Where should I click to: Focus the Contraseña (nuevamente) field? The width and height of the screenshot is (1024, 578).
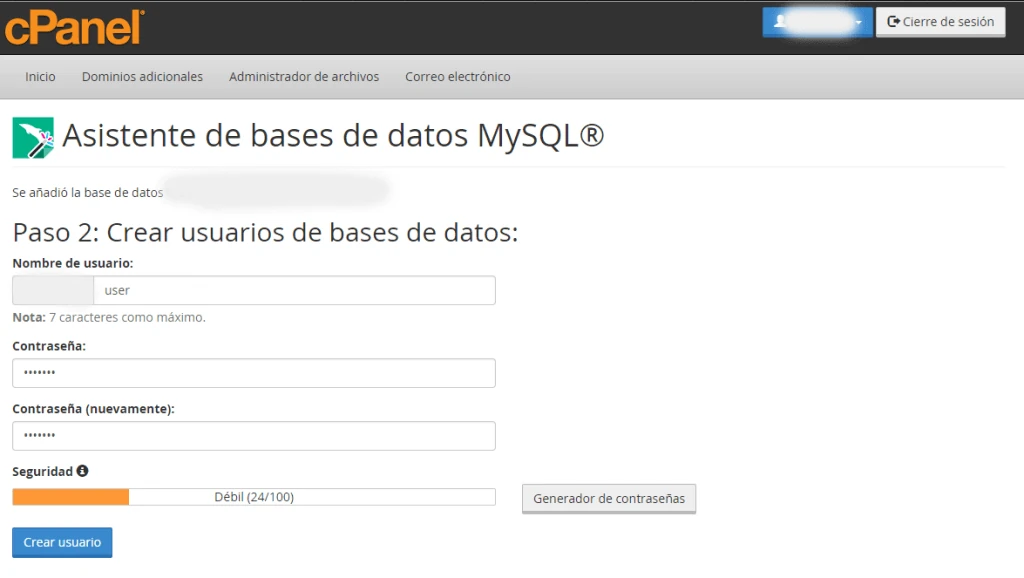click(x=254, y=436)
